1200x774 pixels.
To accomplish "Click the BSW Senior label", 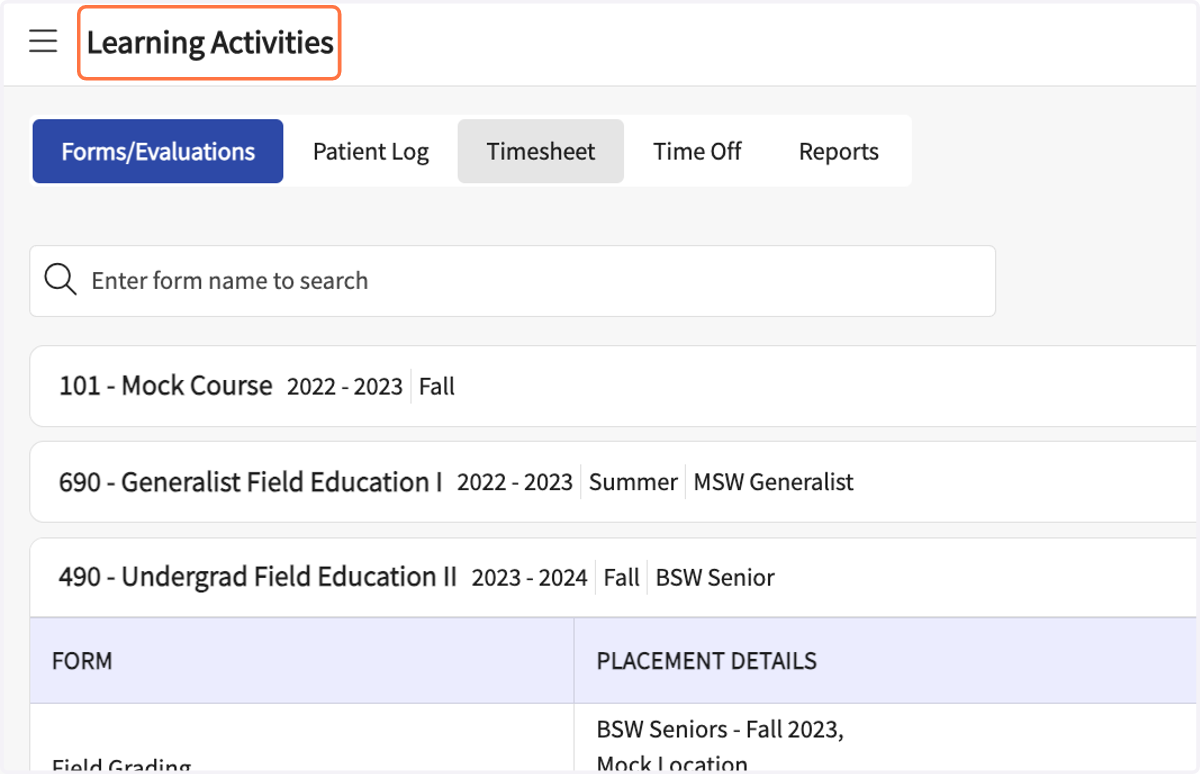I will [715, 578].
